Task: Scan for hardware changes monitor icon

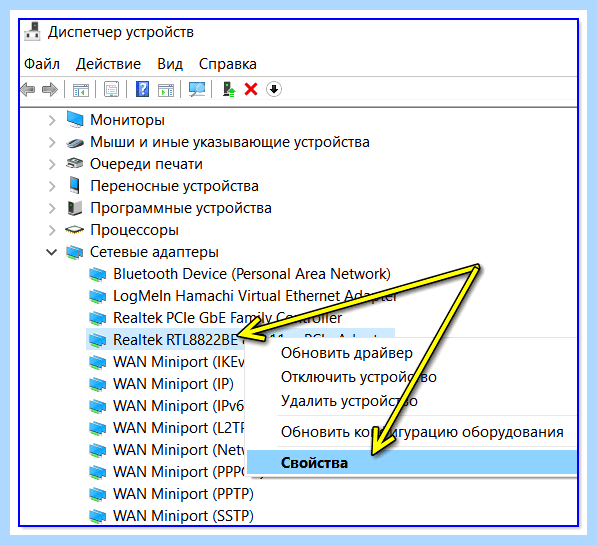Action: (x=197, y=90)
